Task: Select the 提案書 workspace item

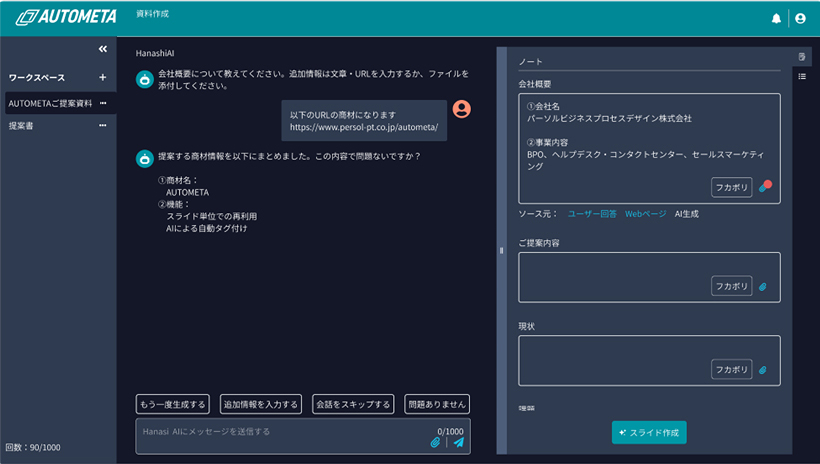Action: tap(22, 126)
